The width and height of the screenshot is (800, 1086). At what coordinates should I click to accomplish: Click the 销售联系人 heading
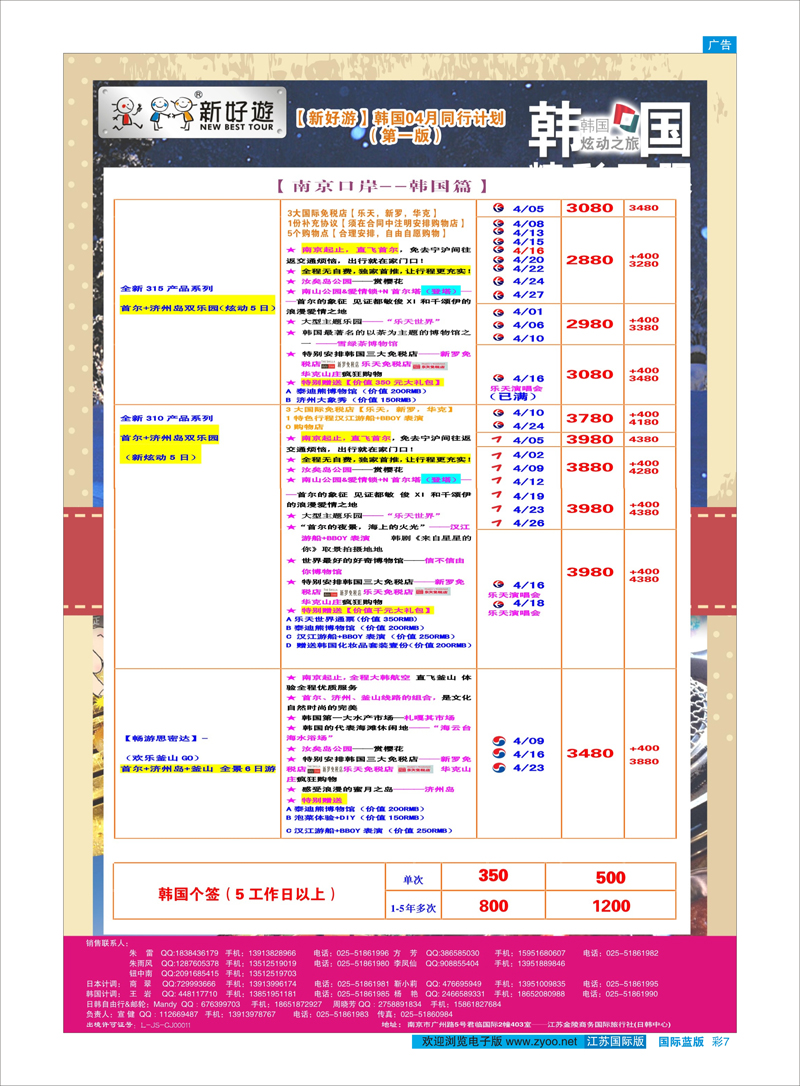coord(107,943)
